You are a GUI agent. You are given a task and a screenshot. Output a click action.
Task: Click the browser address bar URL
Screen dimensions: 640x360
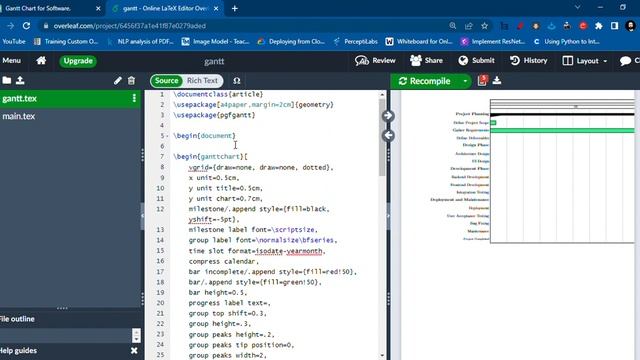point(129,26)
